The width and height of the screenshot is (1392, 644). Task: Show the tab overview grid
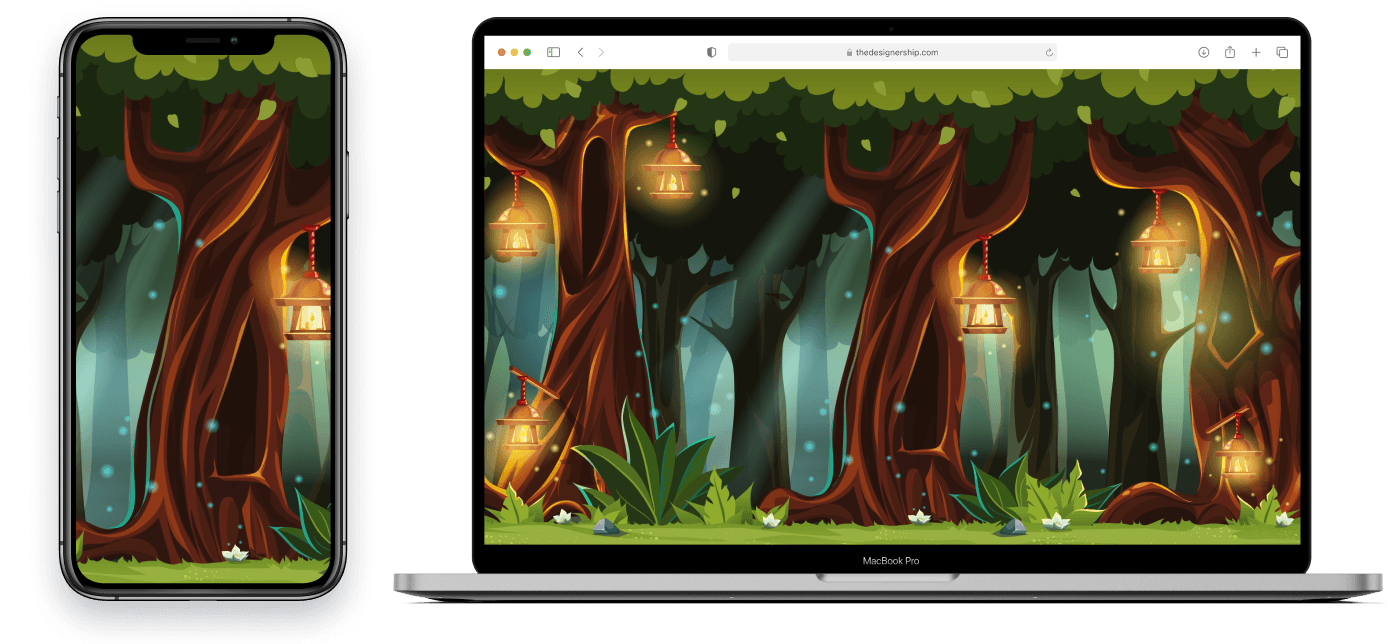[x=1282, y=52]
